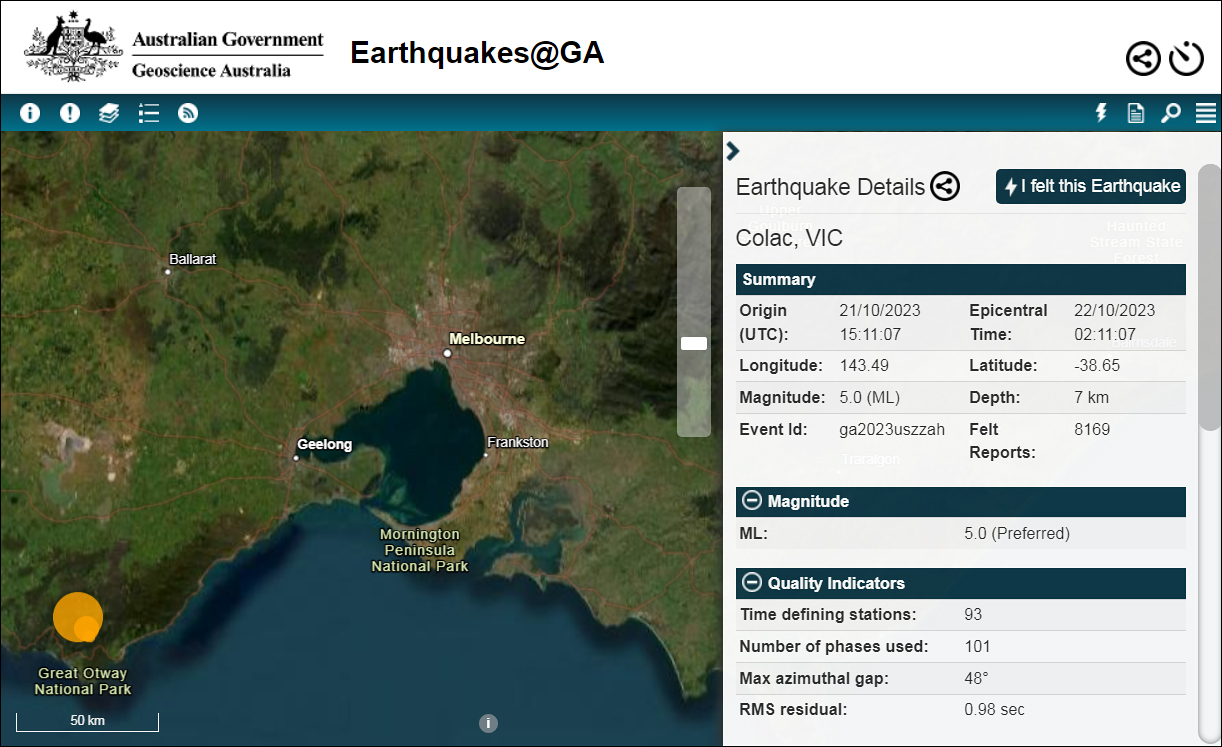Collapse the details panel with the chevron
Viewport: 1222px width, 747px height.
coord(733,150)
